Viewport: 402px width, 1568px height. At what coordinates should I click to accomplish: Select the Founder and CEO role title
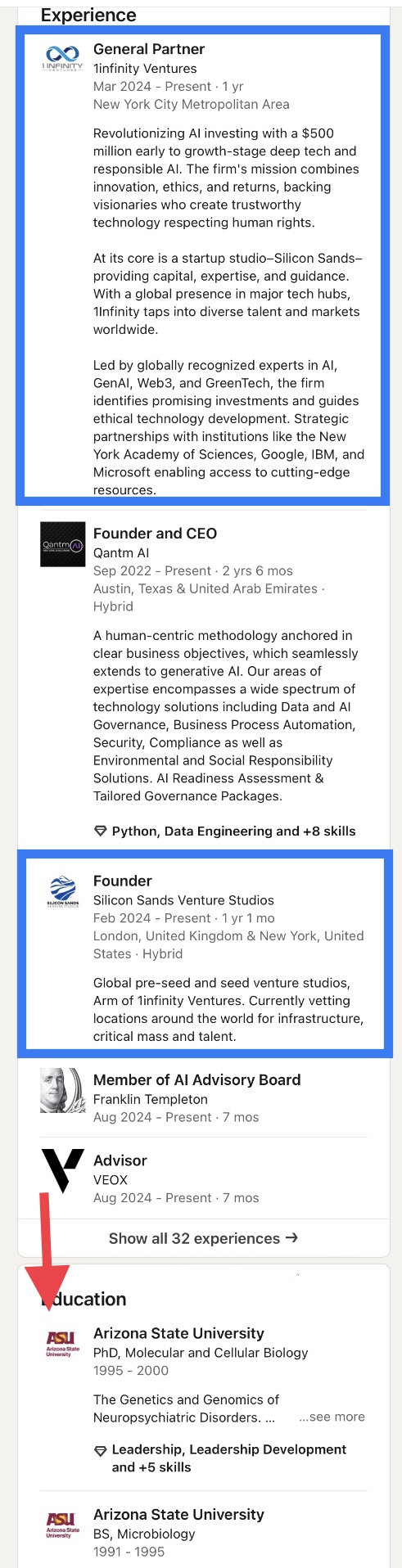point(155,534)
